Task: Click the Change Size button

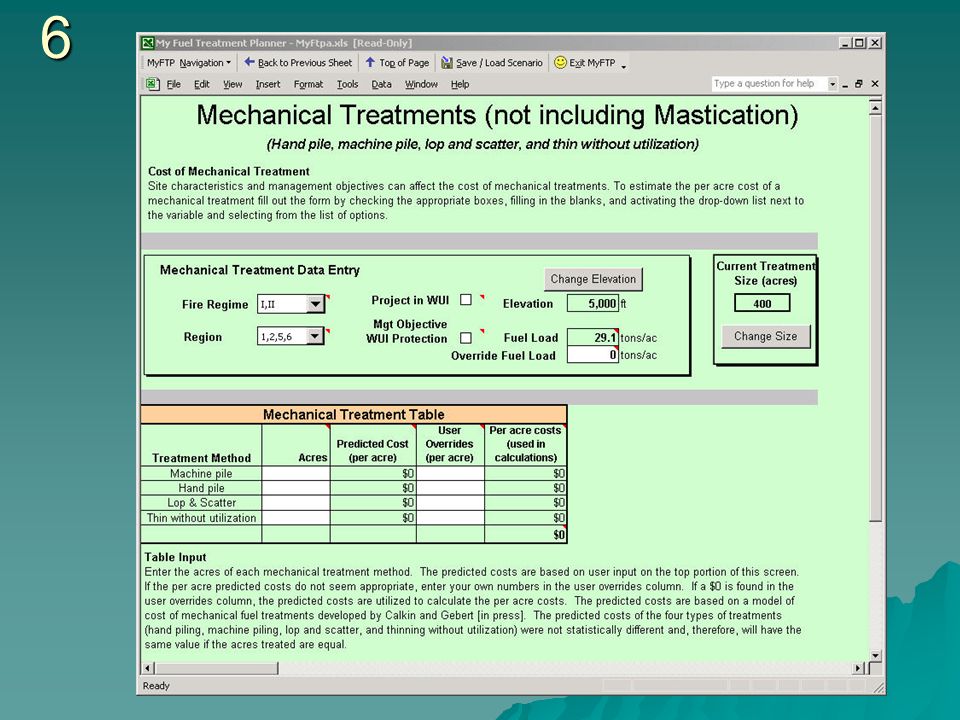Action: pos(765,336)
